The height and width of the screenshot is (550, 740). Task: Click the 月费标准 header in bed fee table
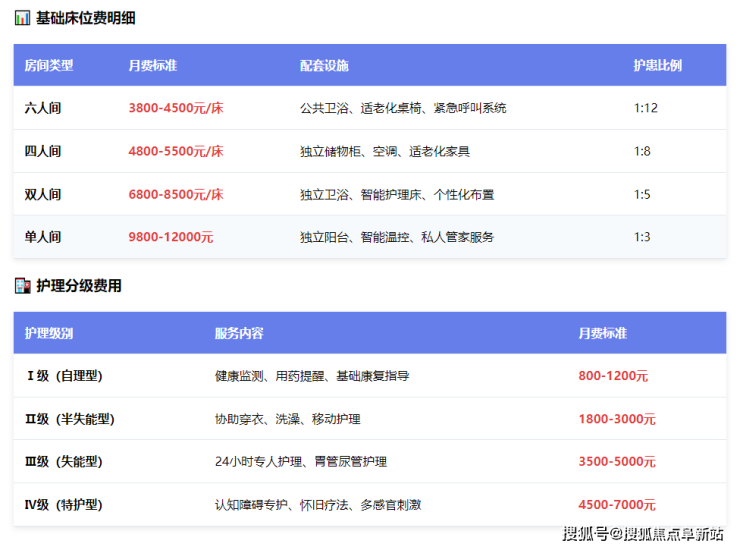click(x=152, y=65)
